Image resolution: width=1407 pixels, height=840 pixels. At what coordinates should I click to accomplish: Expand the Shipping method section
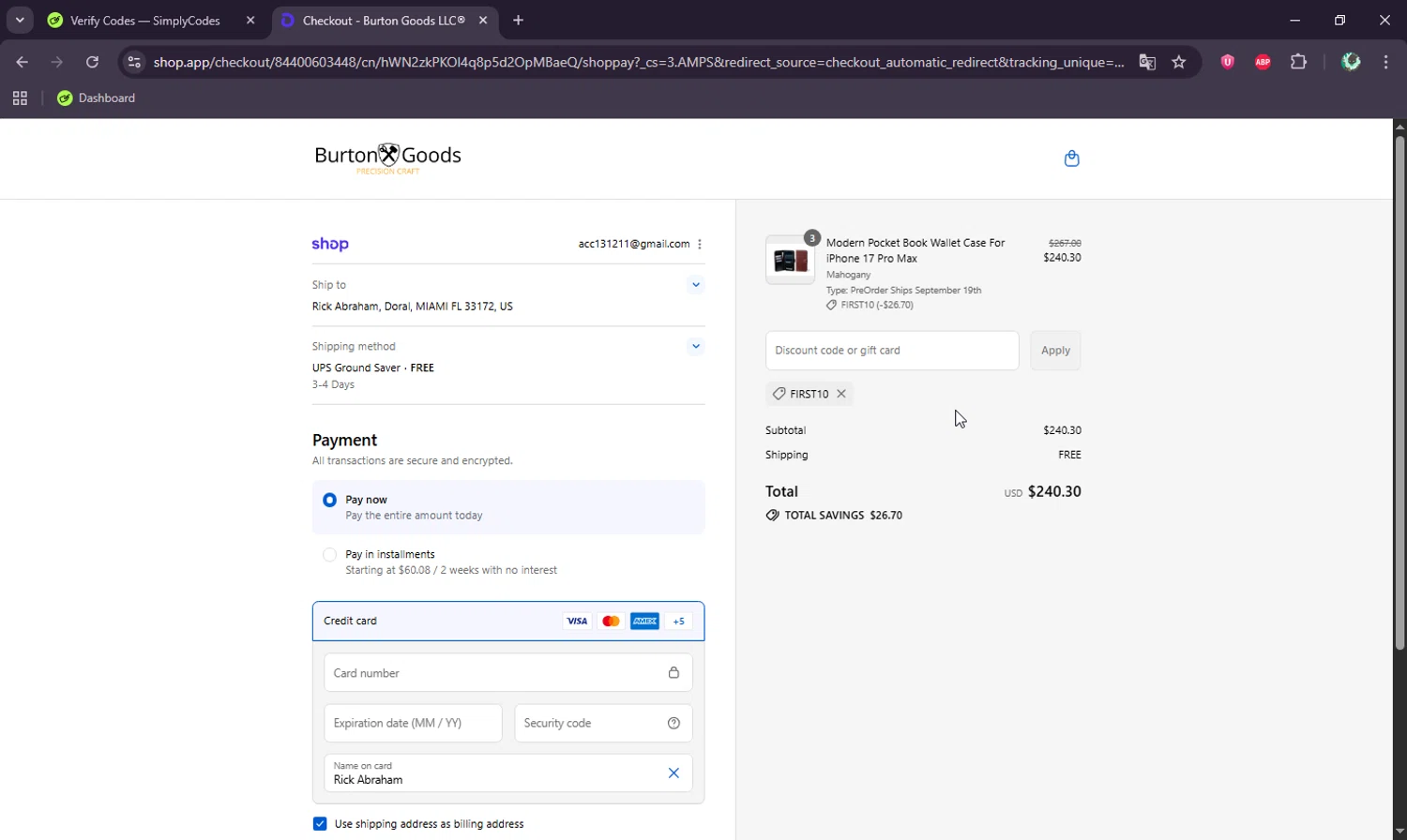[x=695, y=346]
